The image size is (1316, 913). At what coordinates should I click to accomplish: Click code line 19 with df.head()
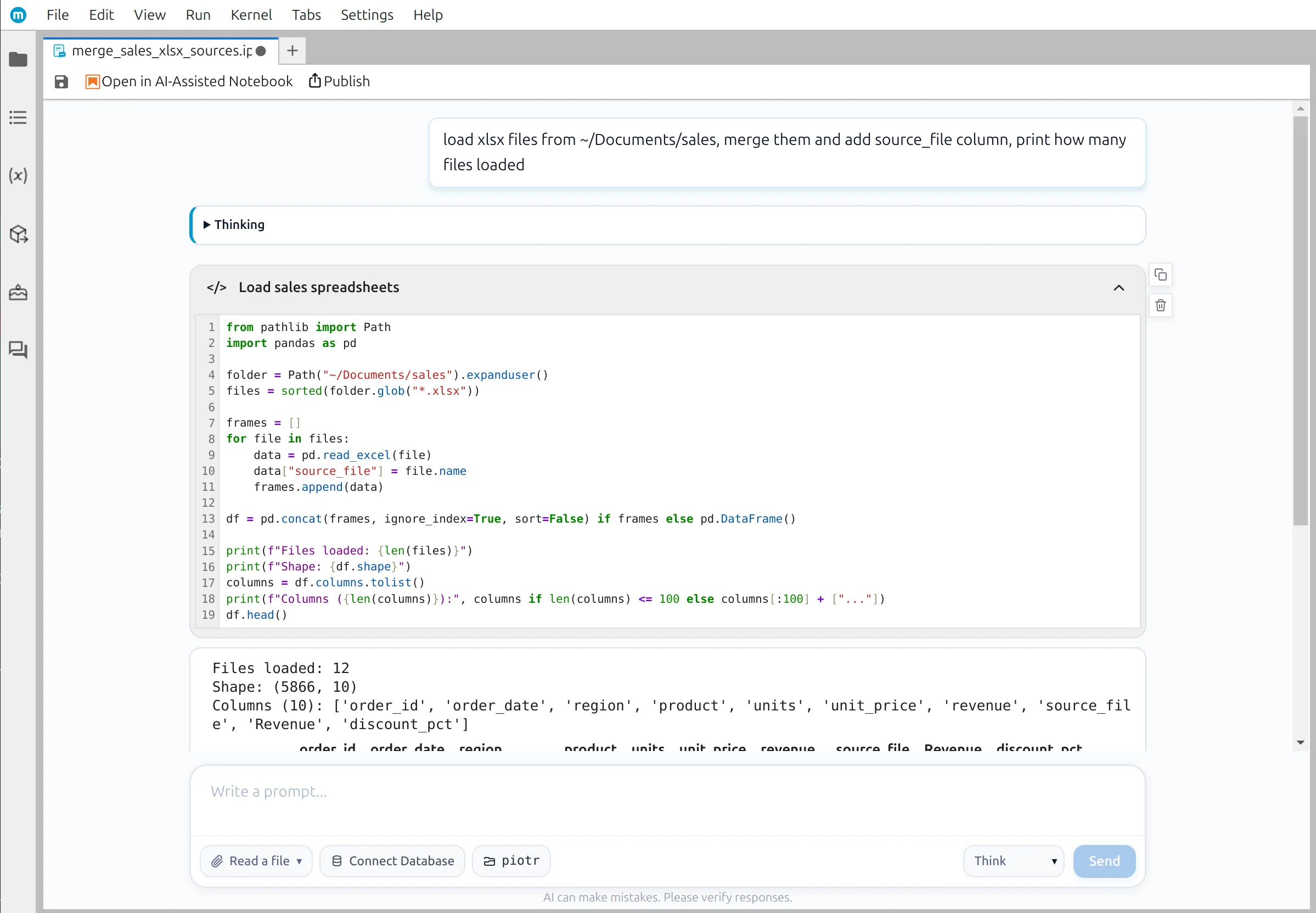pos(256,615)
